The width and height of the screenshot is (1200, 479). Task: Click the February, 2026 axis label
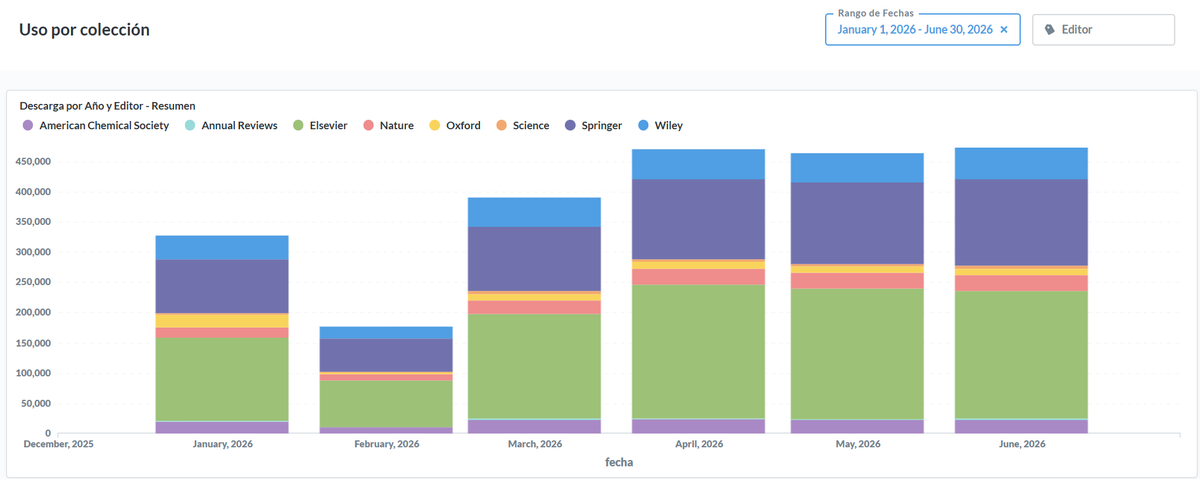pyautogui.click(x=387, y=444)
